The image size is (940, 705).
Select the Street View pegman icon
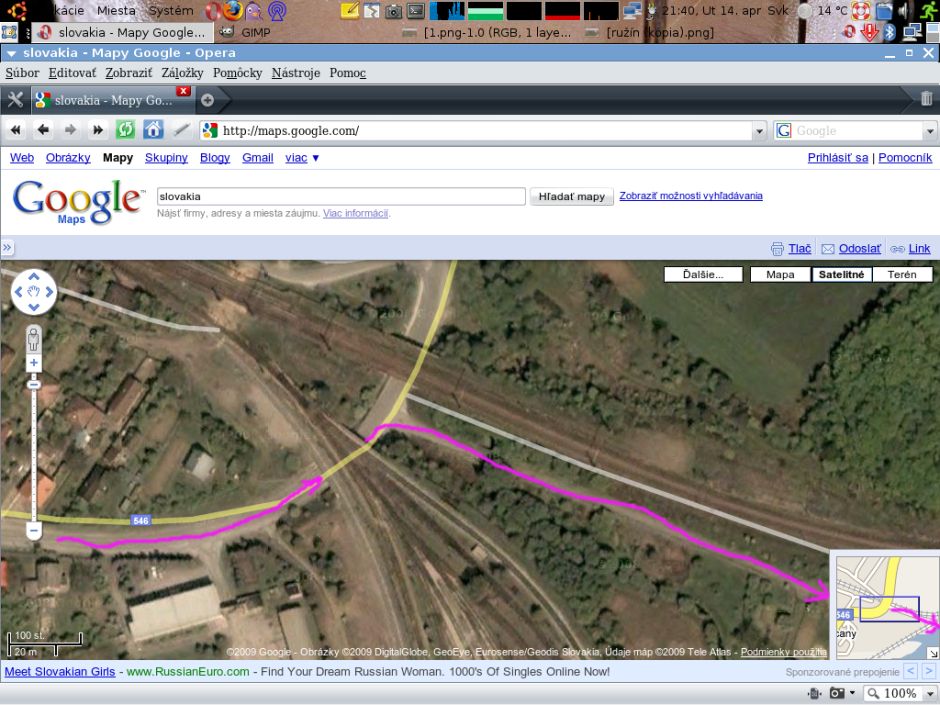coord(34,337)
